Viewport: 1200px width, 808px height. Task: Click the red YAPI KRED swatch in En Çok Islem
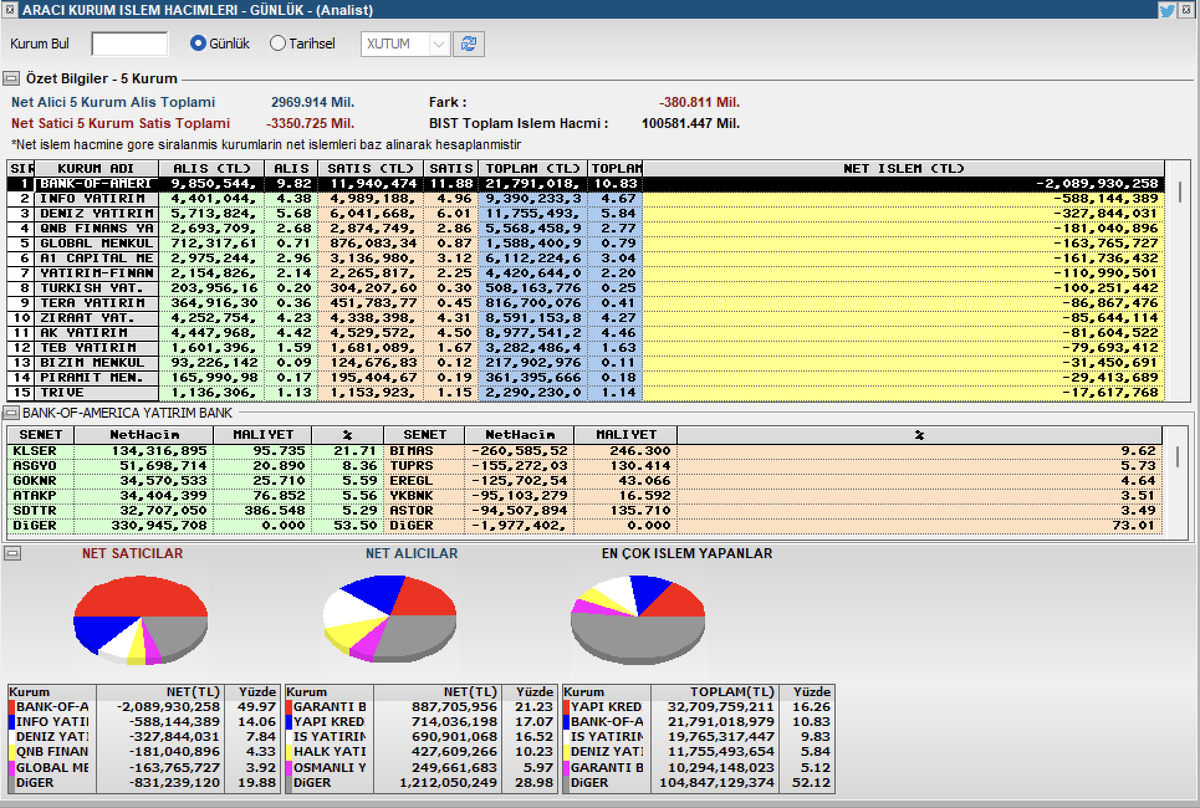pos(568,707)
